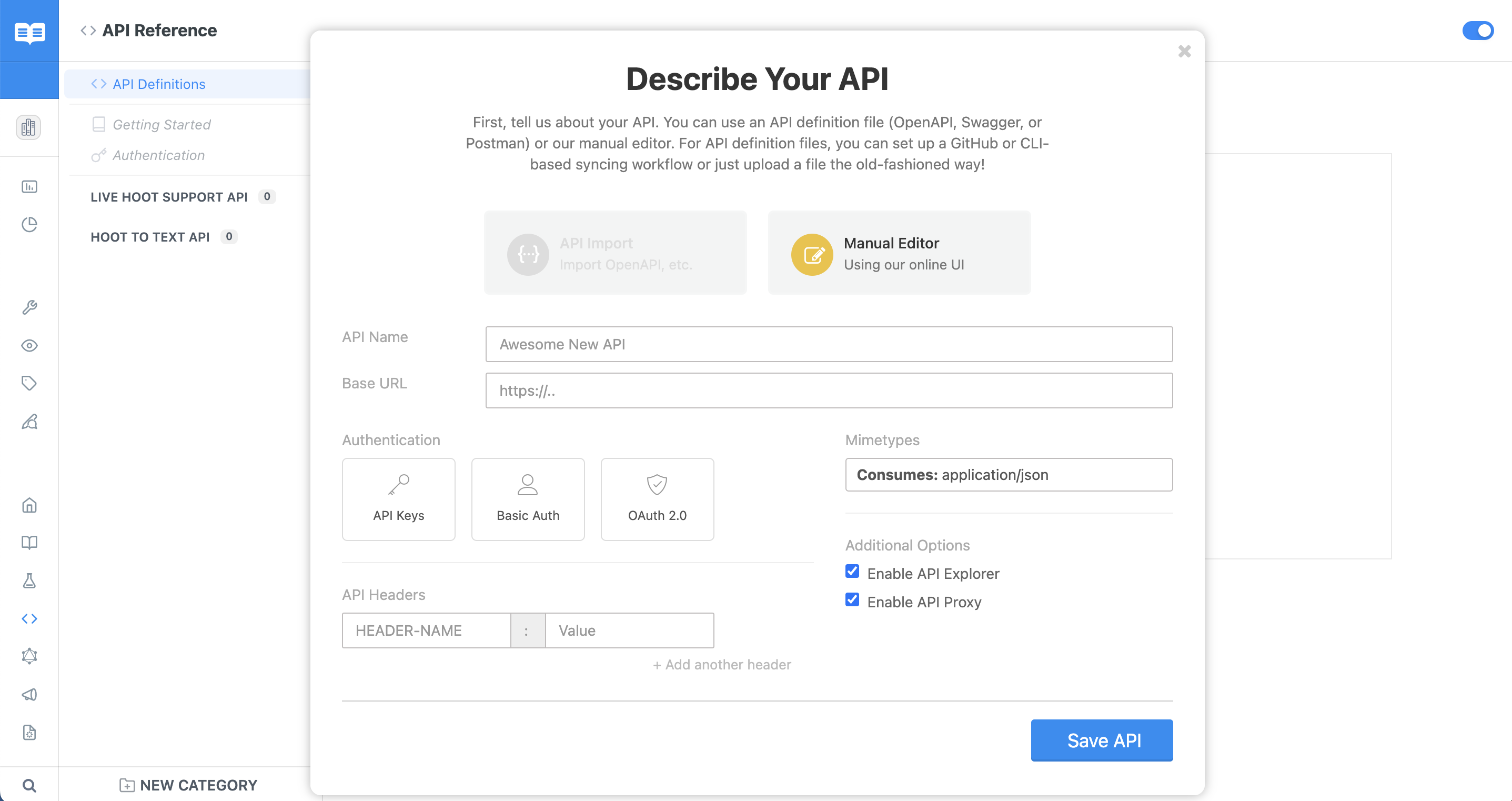Screen dimensions: 1512x801
Task: Open the Getting Started page
Action: coord(162,125)
